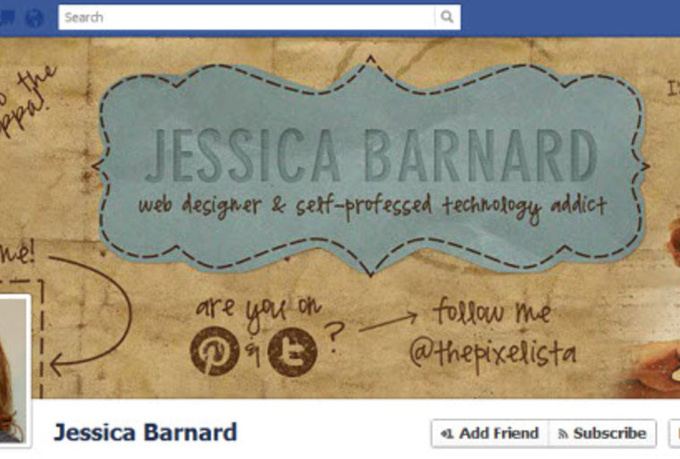Click the magnifier search button
Viewport: 680px width, 459px height.
447,17
